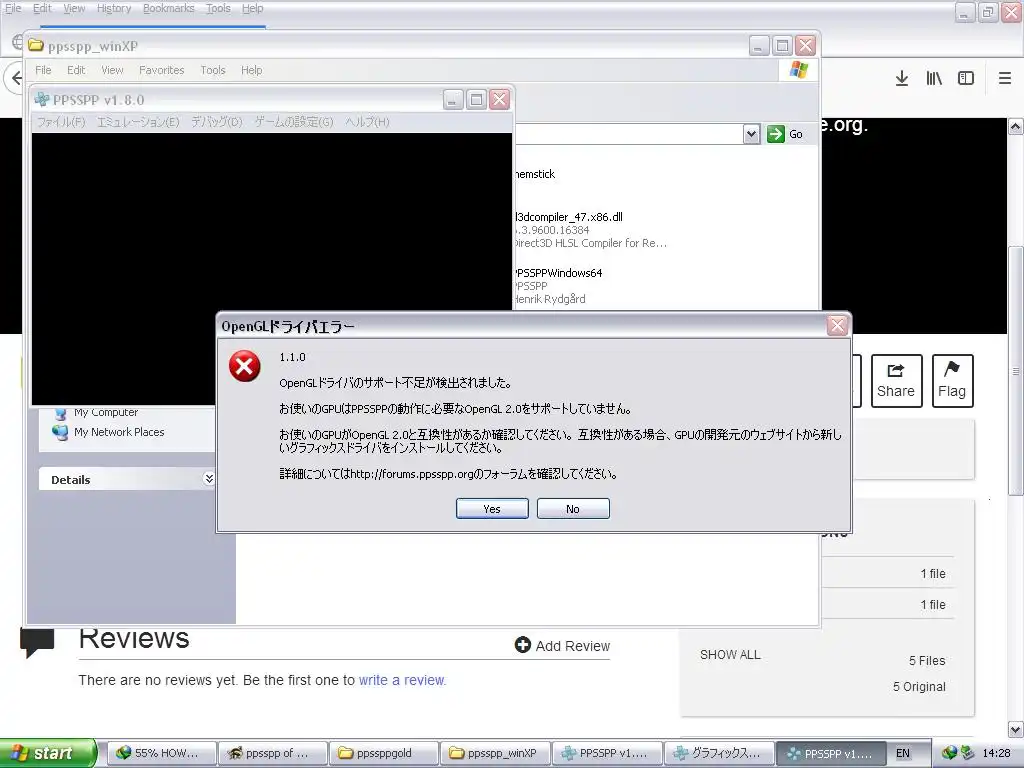1024x768 pixels.
Task: Click the Windows start button
Action: click(x=47, y=753)
